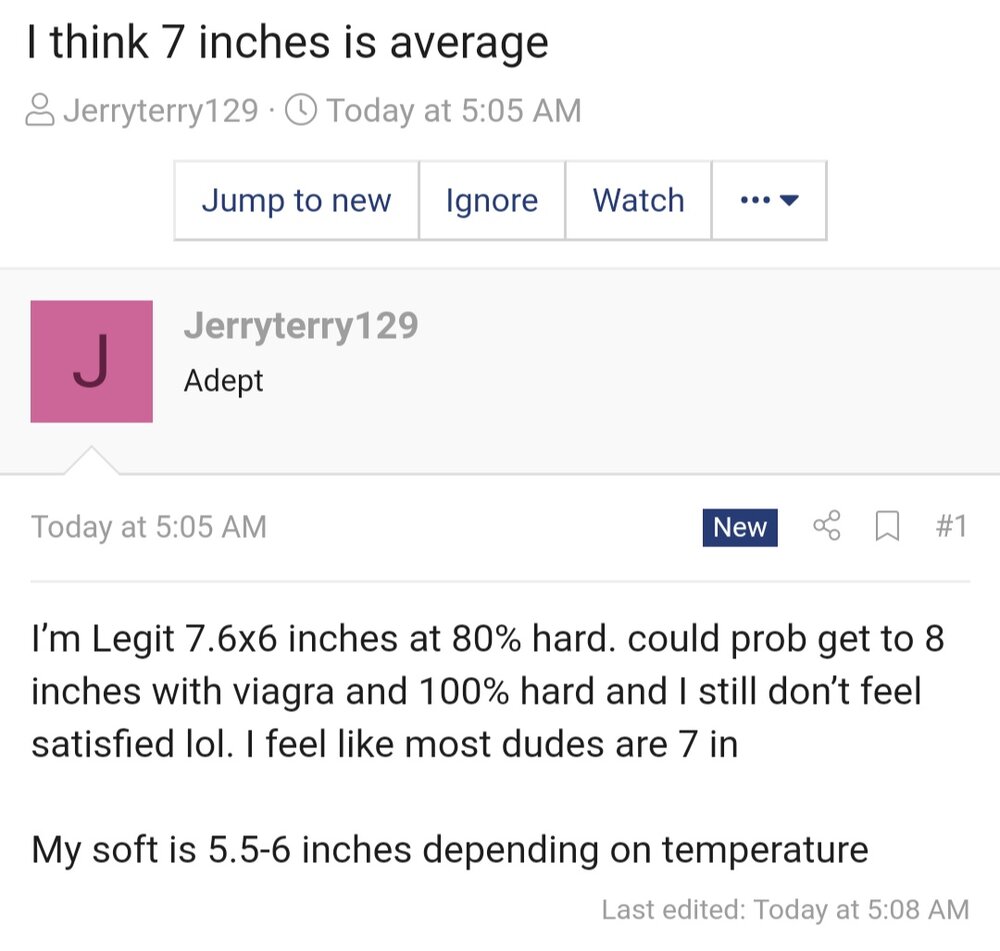Expand the three-dots more options dropdown

[769, 200]
